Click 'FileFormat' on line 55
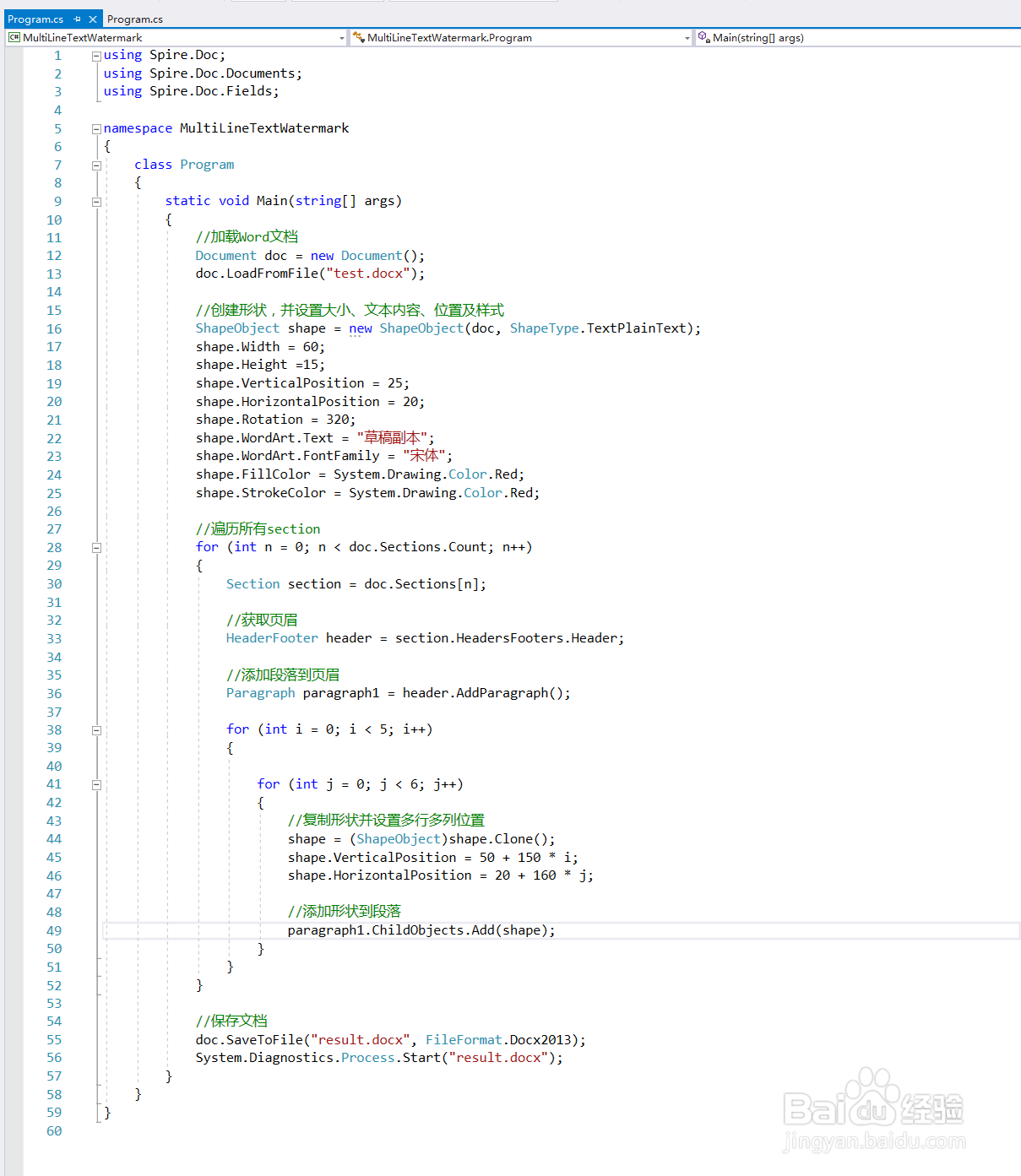1021x1176 pixels. point(463,1040)
